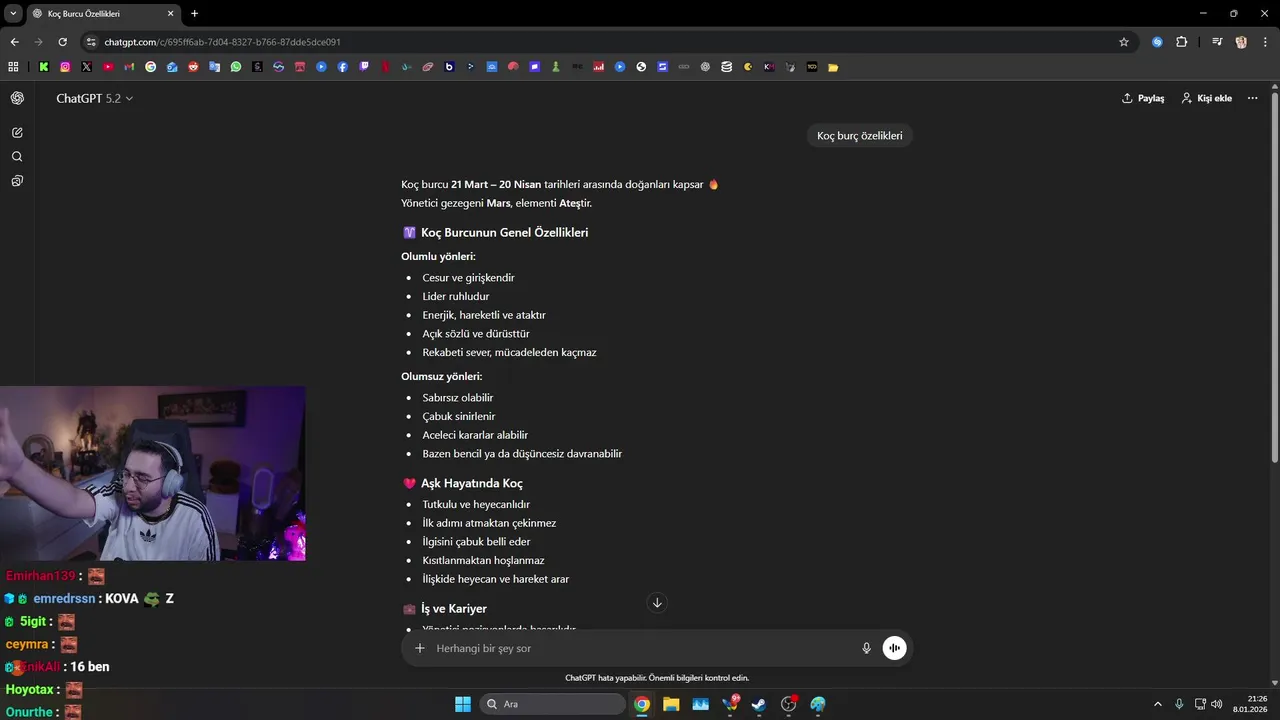The height and width of the screenshot is (720, 1280).
Task: Open chat search from the sidebar magnifier
Action: point(17,157)
